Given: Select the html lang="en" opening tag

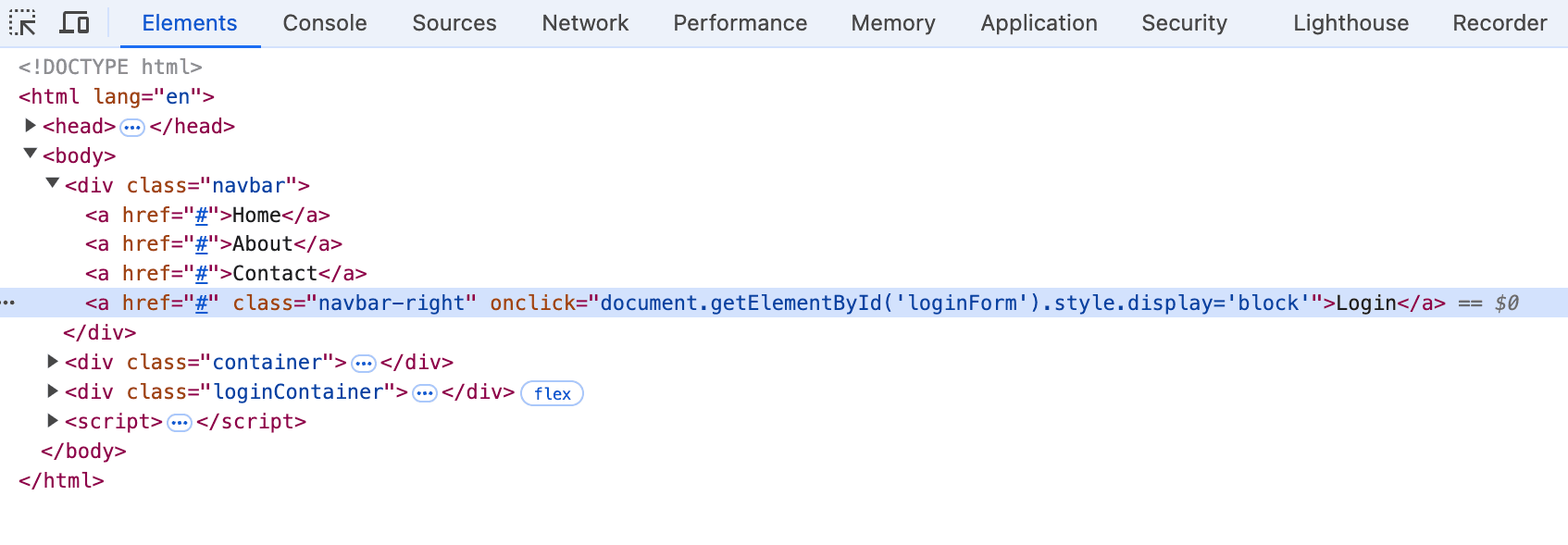Looking at the screenshot, I should tap(117, 97).
